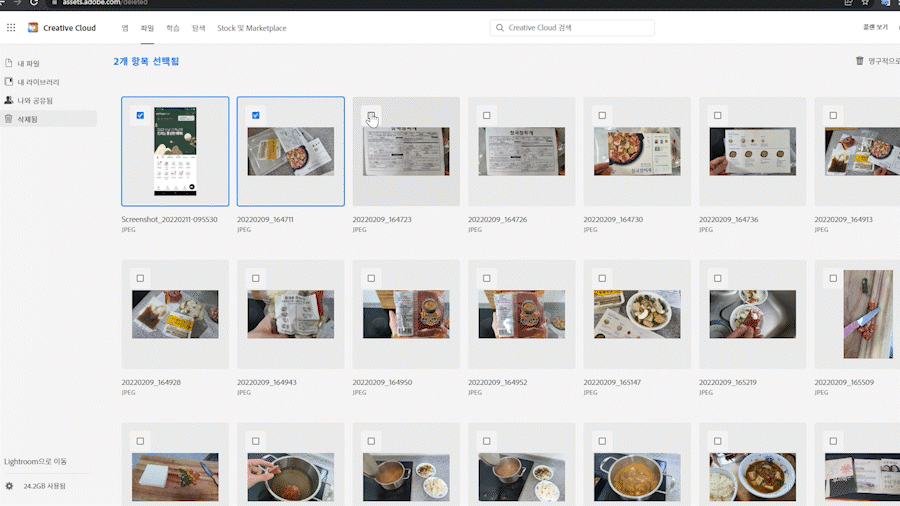900x506 pixels.
Task: Click the trash icon for permanent delete
Action: tap(859, 60)
